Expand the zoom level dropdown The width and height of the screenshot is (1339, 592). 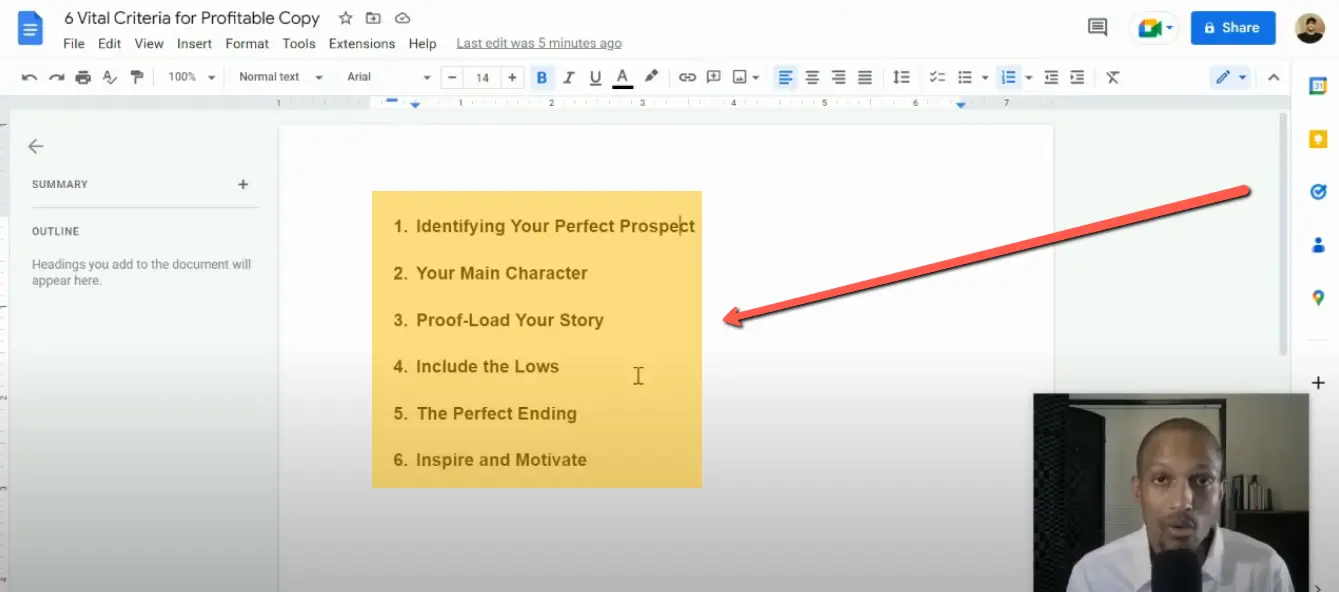(x=191, y=76)
